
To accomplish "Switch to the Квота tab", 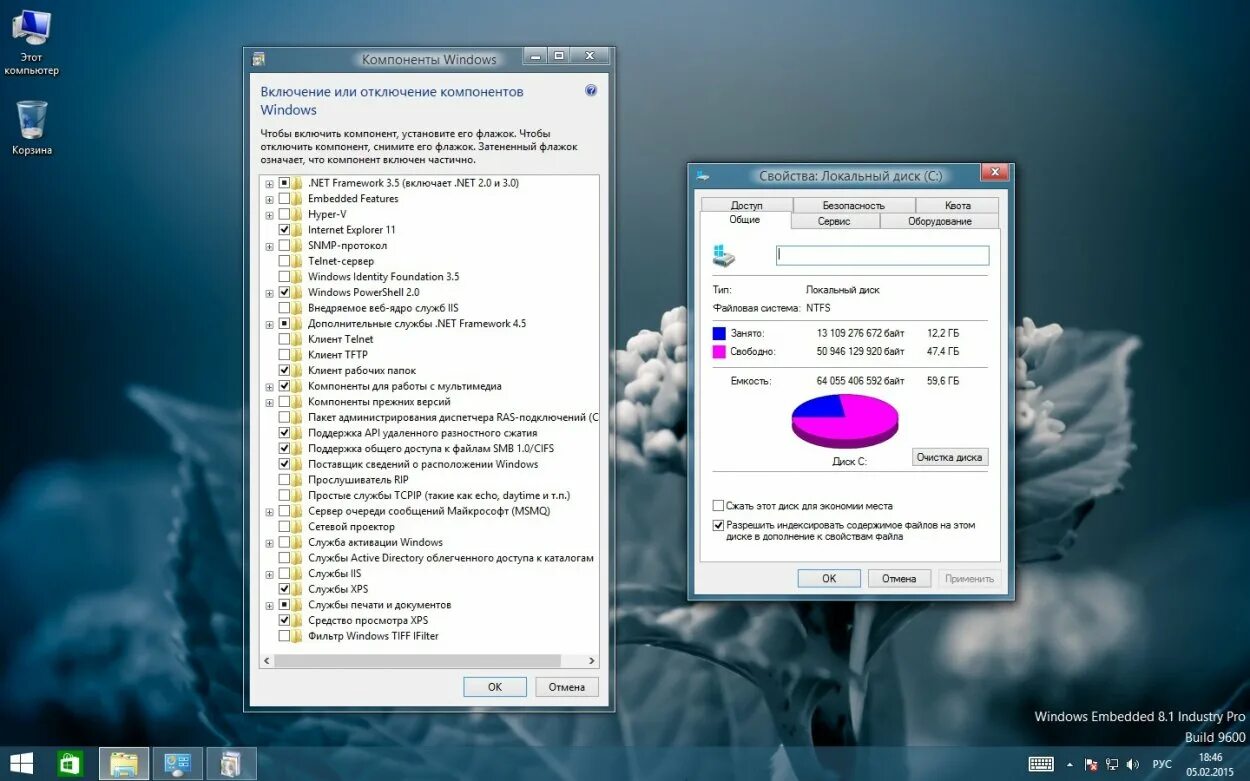I will [957, 205].
